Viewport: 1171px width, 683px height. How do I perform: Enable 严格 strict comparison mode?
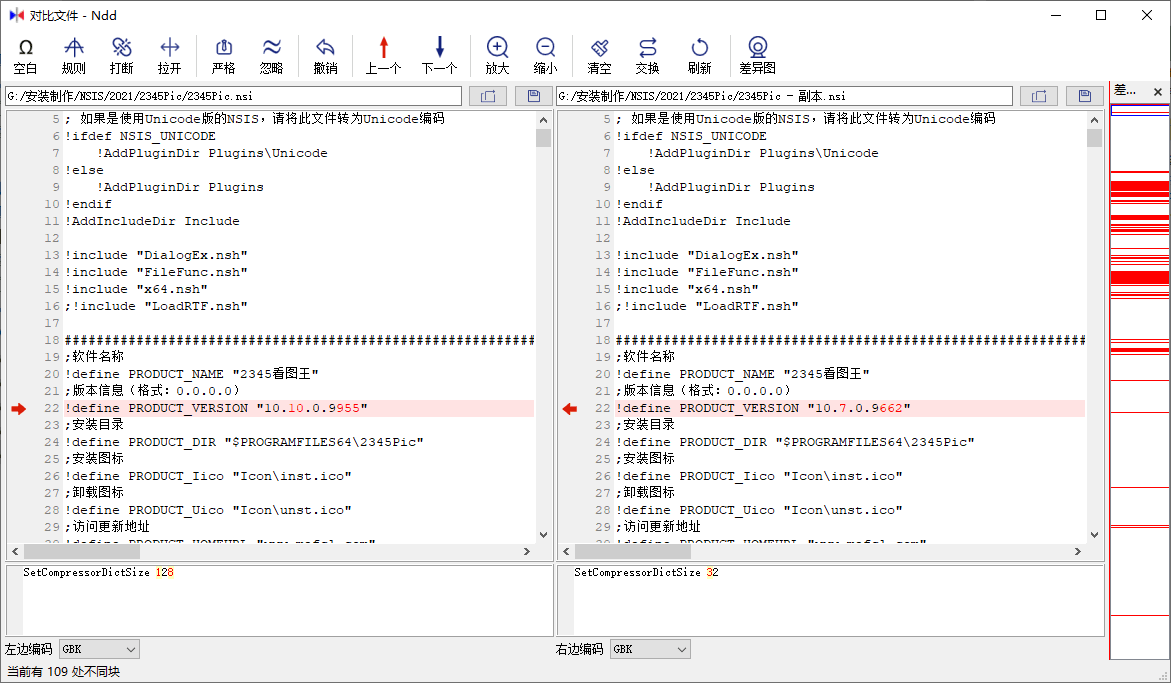224,56
